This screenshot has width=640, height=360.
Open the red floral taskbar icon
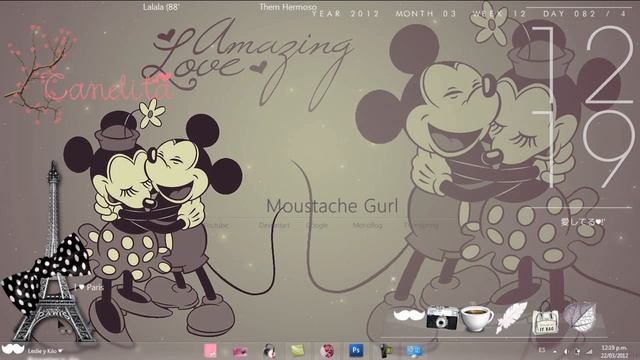(x=327, y=351)
